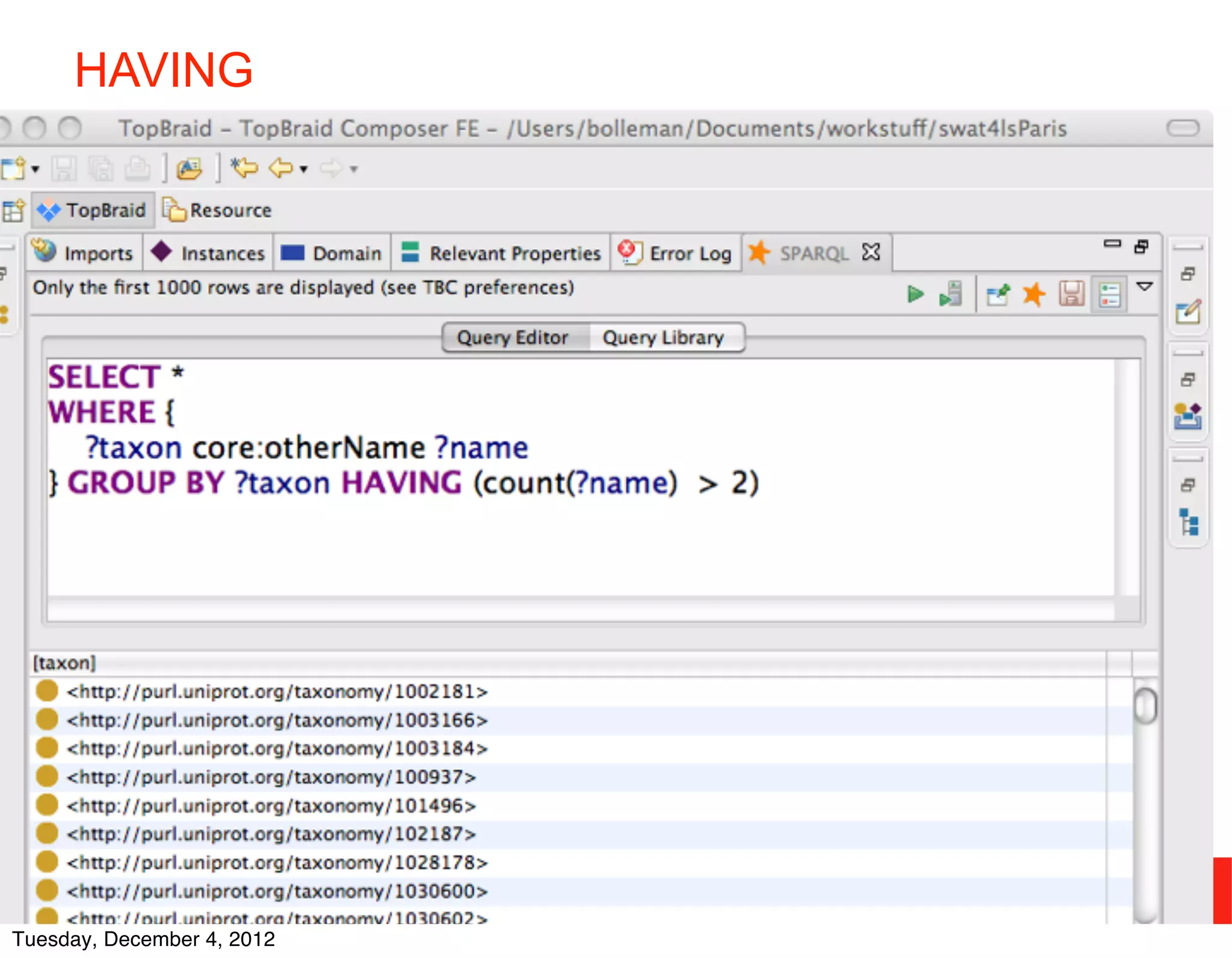Click the results list scrollbar thumb
Screen dimensions: 1232x958
tap(1145, 706)
